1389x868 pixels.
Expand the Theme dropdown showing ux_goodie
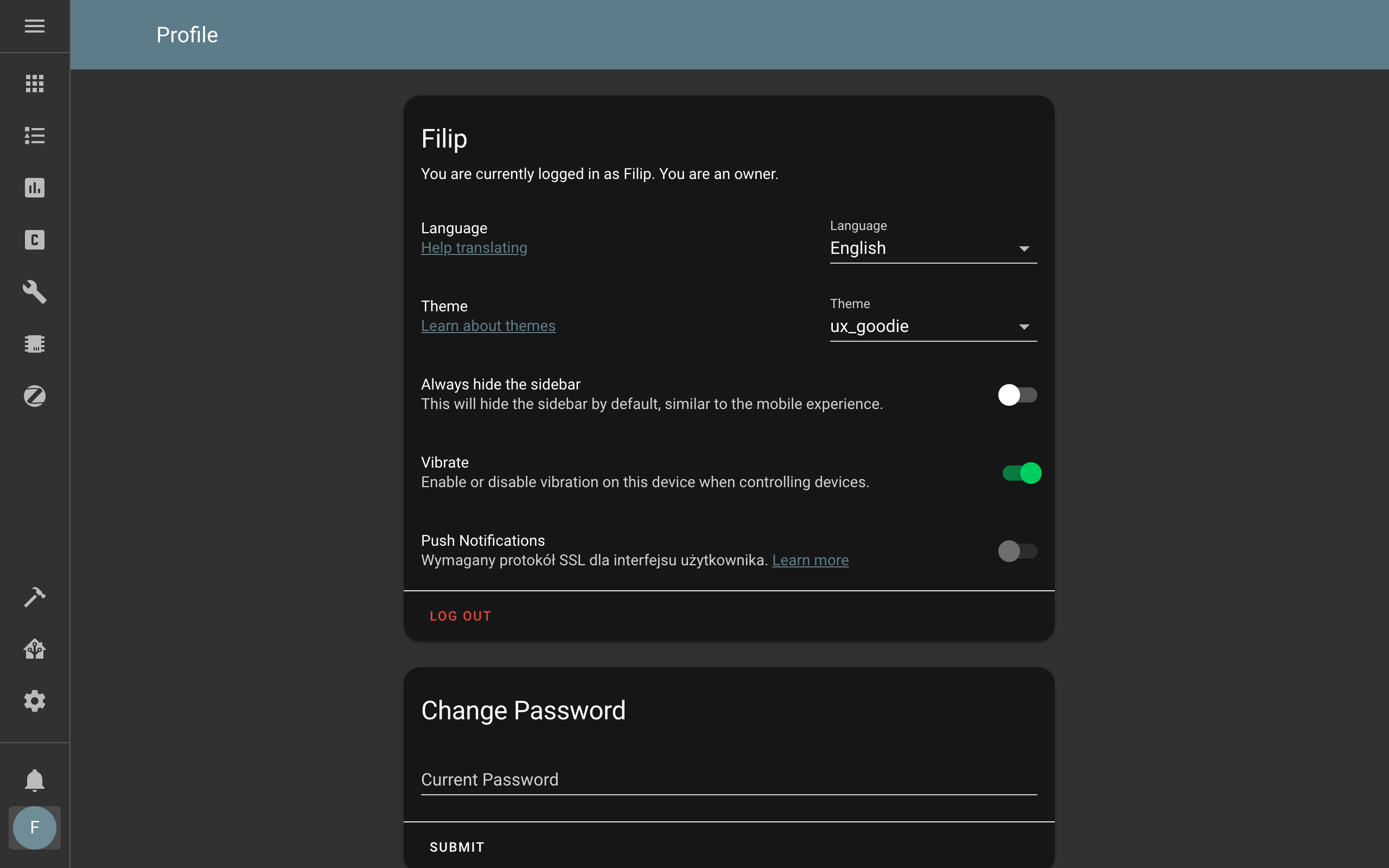pos(933,326)
